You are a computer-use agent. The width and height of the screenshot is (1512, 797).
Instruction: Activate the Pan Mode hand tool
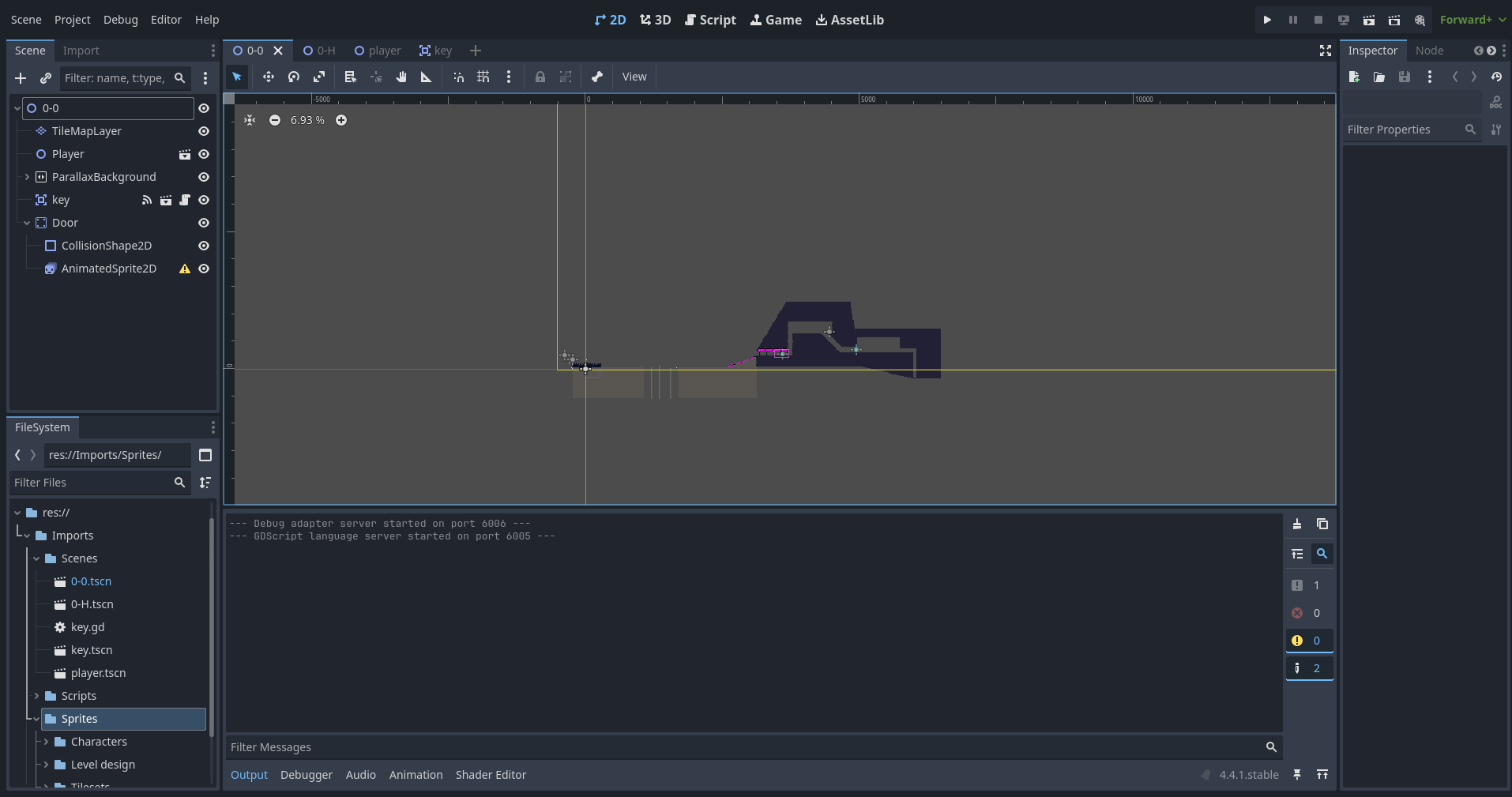tap(401, 77)
